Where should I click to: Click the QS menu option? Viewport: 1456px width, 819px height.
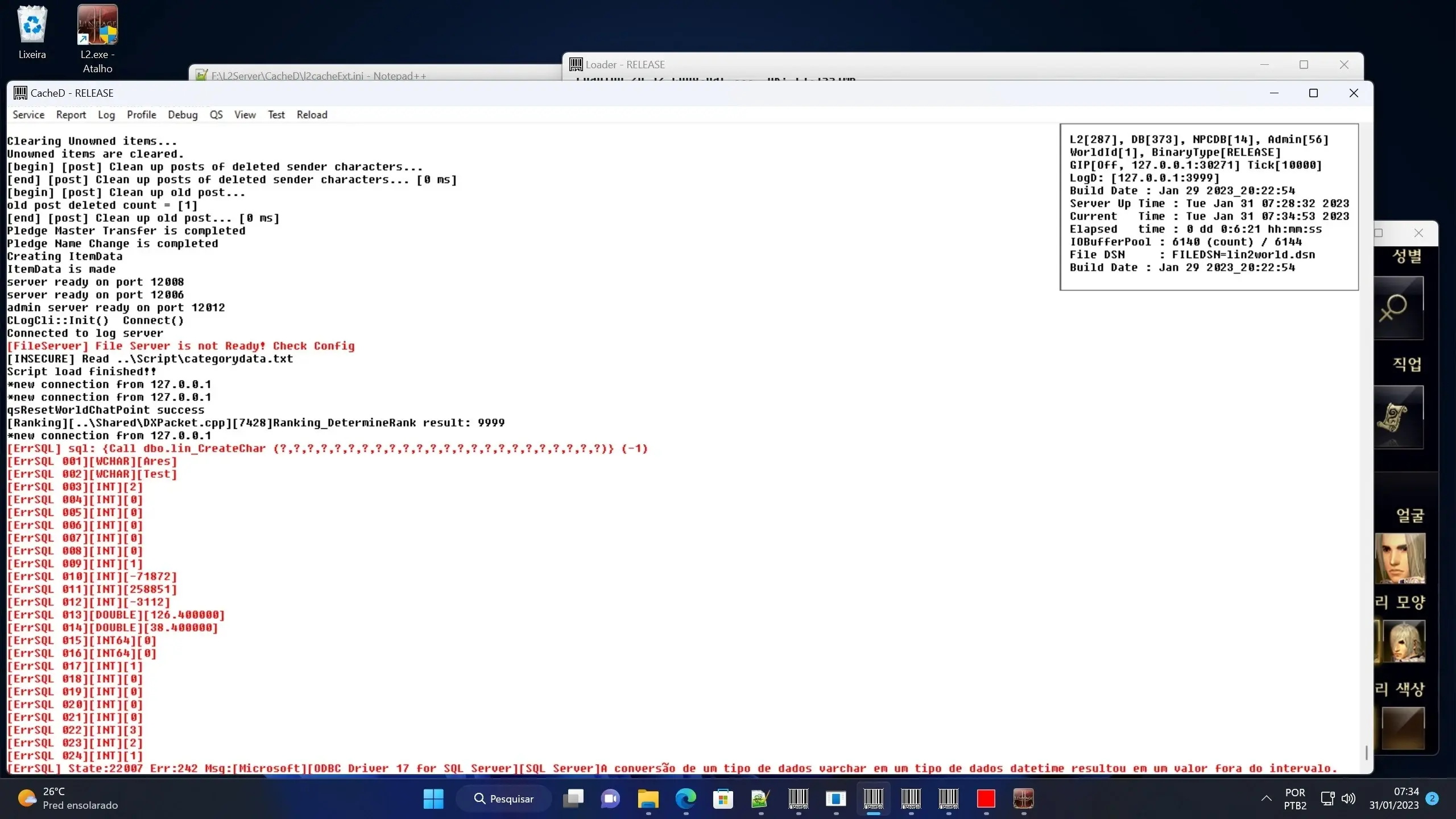coord(217,114)
